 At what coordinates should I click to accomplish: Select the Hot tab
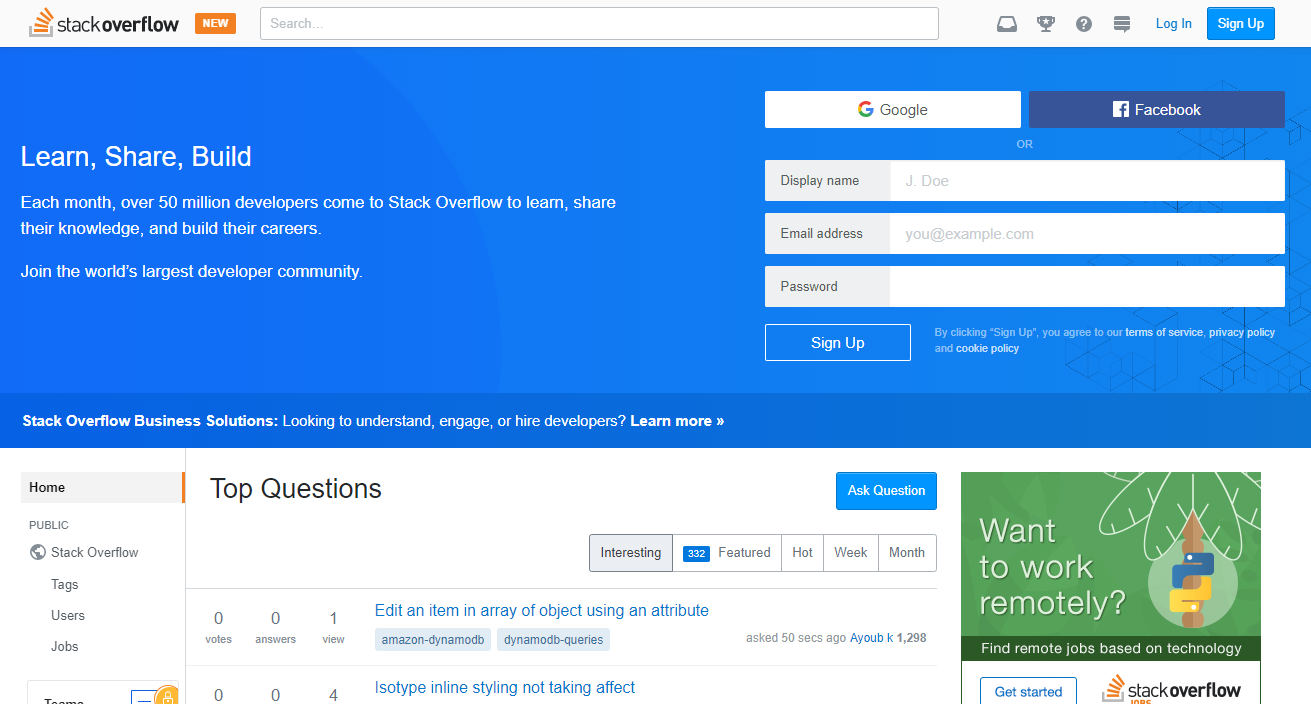(802, 552)
